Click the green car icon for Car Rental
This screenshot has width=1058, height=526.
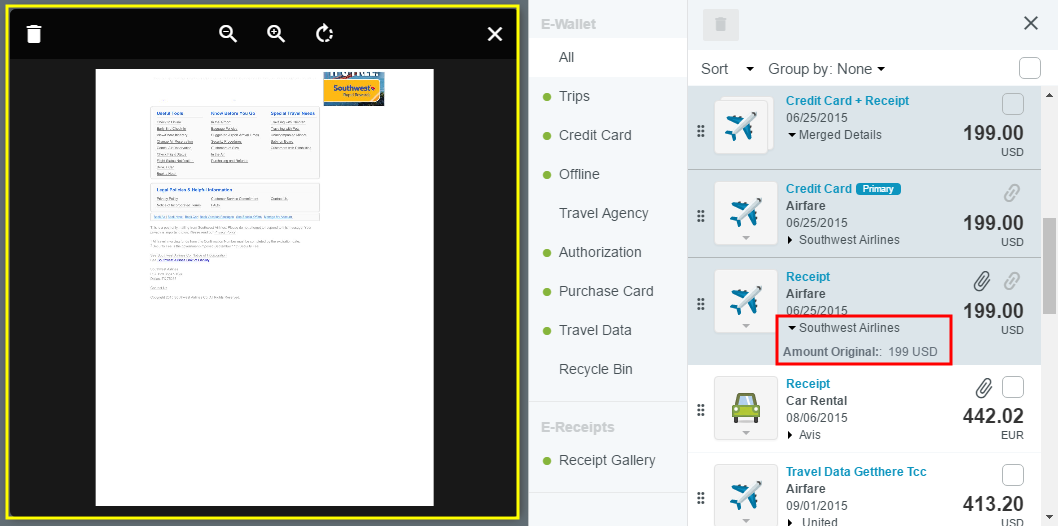746,407
